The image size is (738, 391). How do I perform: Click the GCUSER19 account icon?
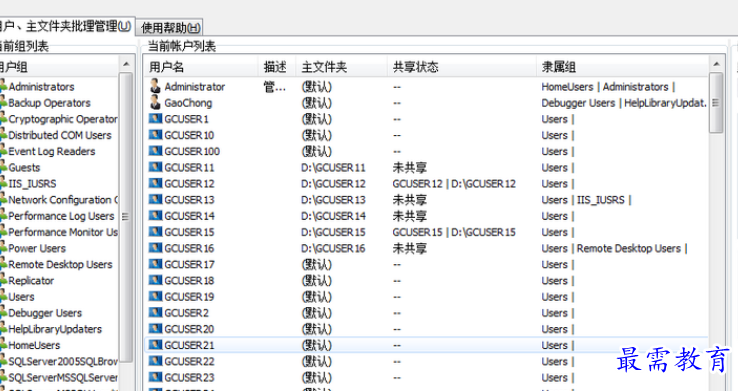(x=155, y=296)
